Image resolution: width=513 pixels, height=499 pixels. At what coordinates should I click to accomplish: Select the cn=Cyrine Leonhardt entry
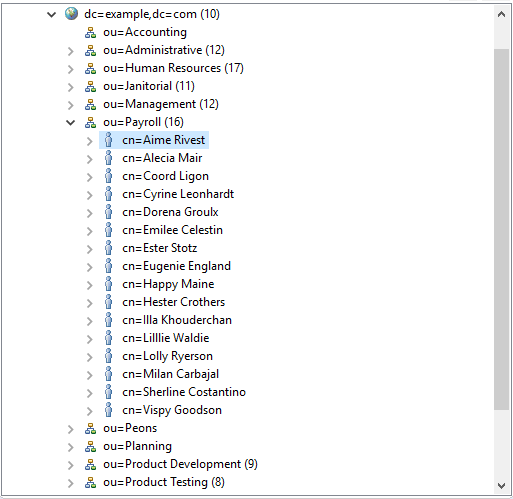178,194
